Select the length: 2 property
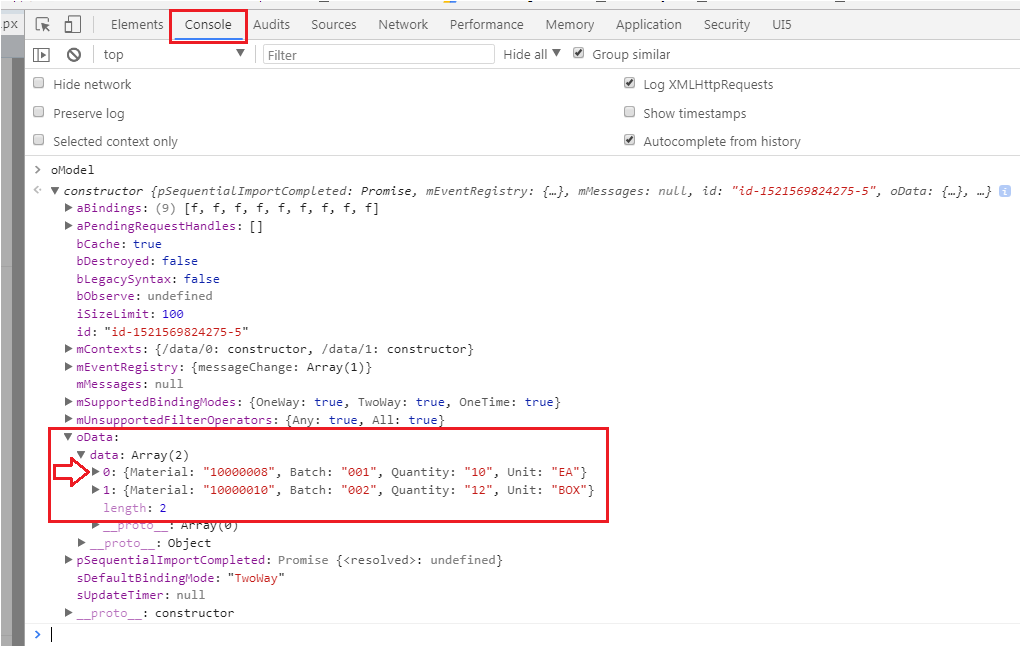The image size is (1020, 647). (135, 508)
